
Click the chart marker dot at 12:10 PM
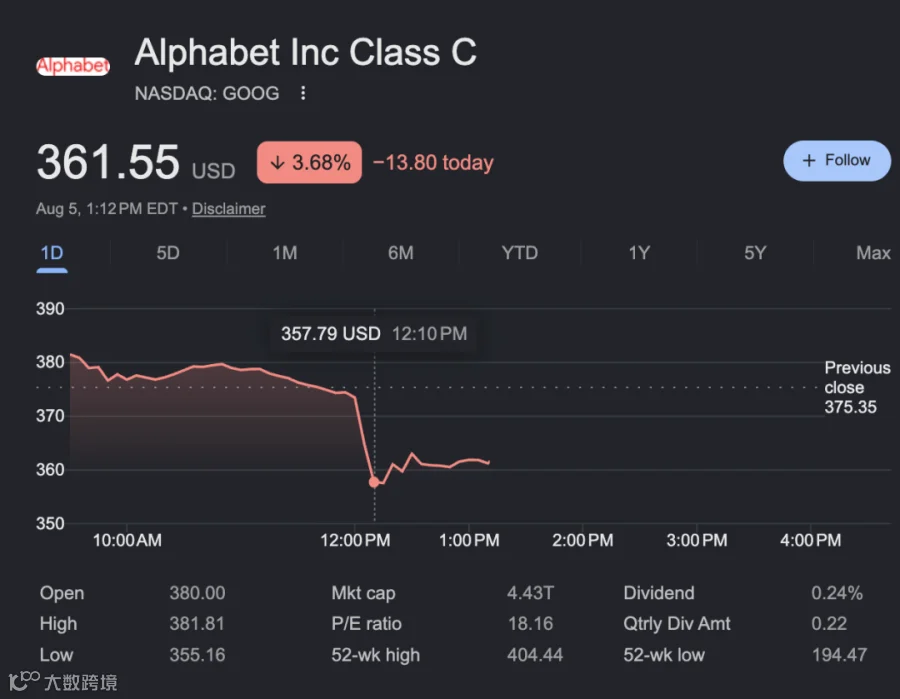tap(374, 482)
